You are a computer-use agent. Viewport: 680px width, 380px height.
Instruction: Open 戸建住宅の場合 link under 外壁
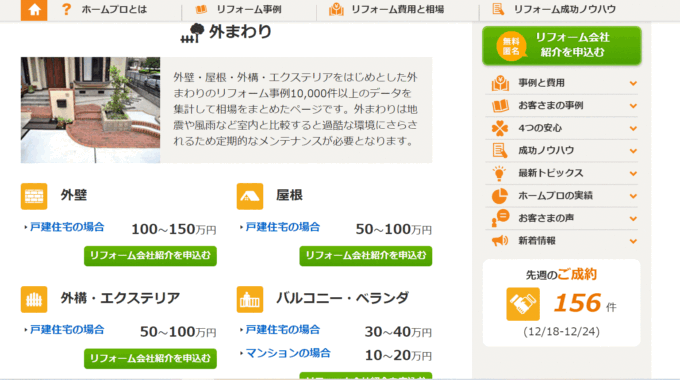point(67,227)
